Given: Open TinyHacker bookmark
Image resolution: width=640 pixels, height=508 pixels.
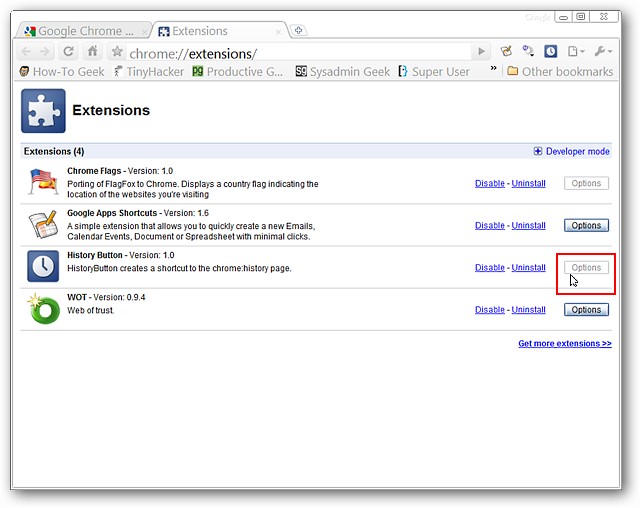Looking at the screenshot, I should coord(149,72).
